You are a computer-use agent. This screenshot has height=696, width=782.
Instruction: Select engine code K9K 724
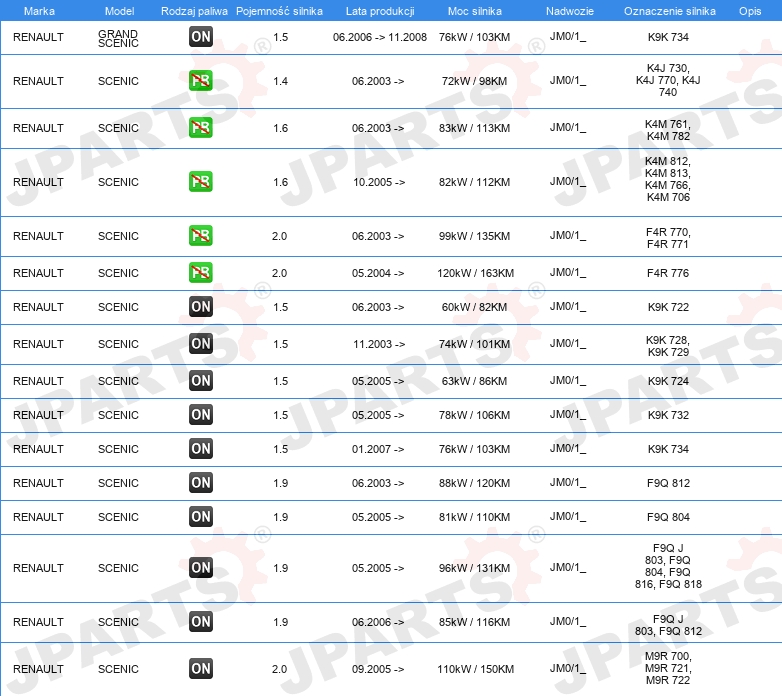[x=668, y=381]
